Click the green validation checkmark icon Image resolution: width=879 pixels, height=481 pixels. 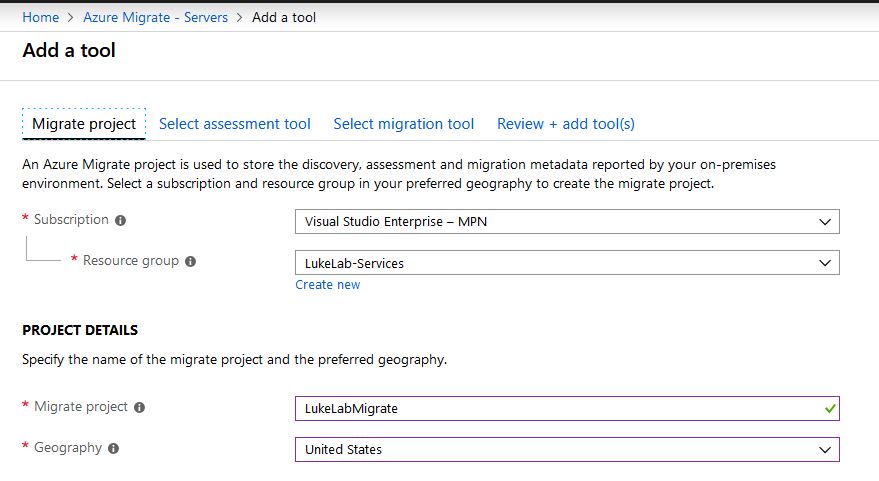(x=830, y=409)
